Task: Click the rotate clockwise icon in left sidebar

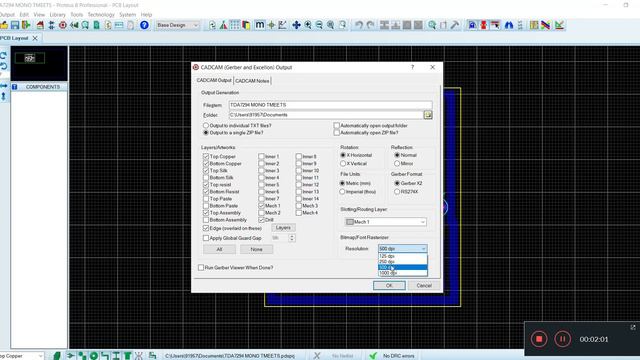Action: point(4,56)
